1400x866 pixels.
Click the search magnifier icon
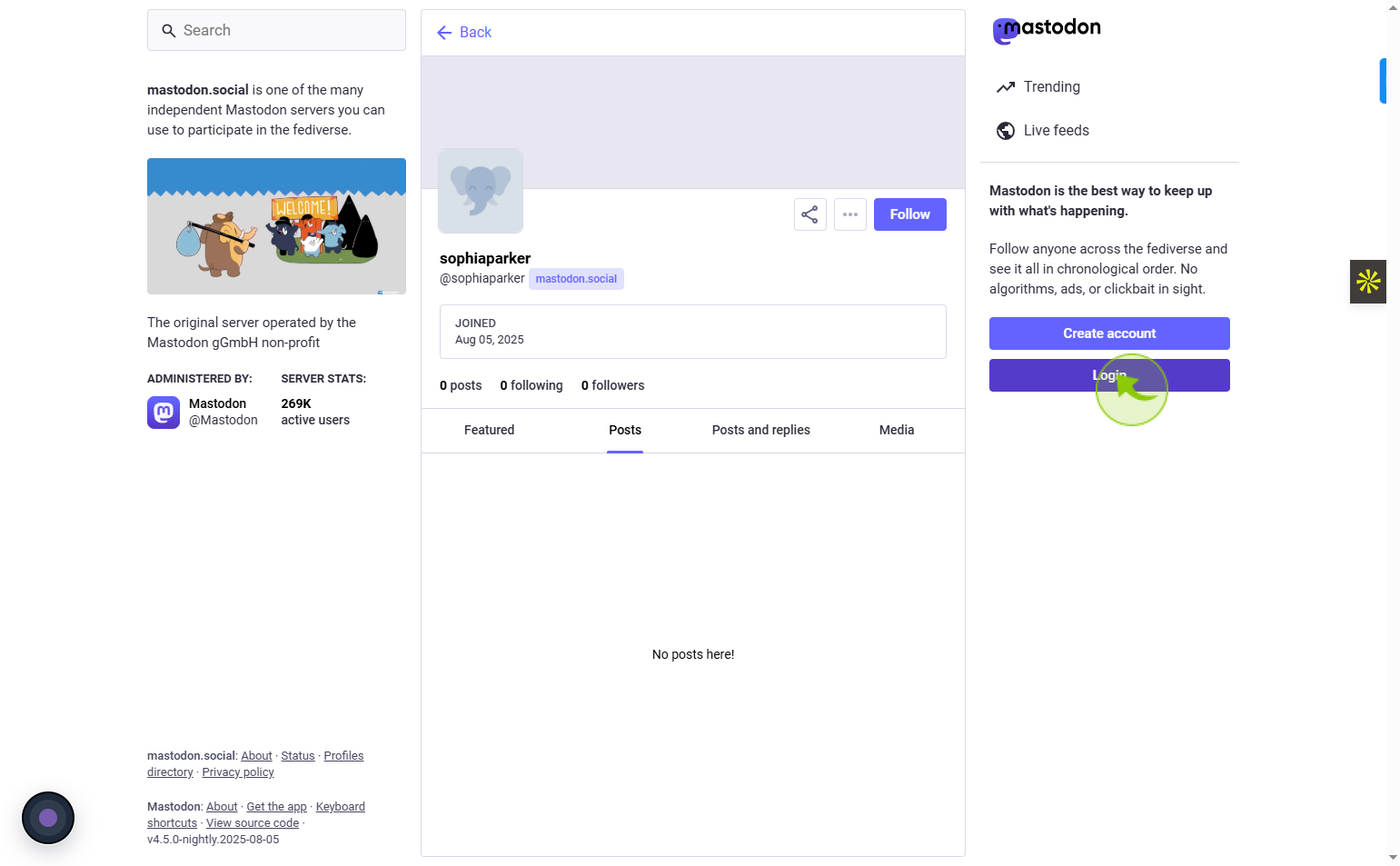[168, 31]
